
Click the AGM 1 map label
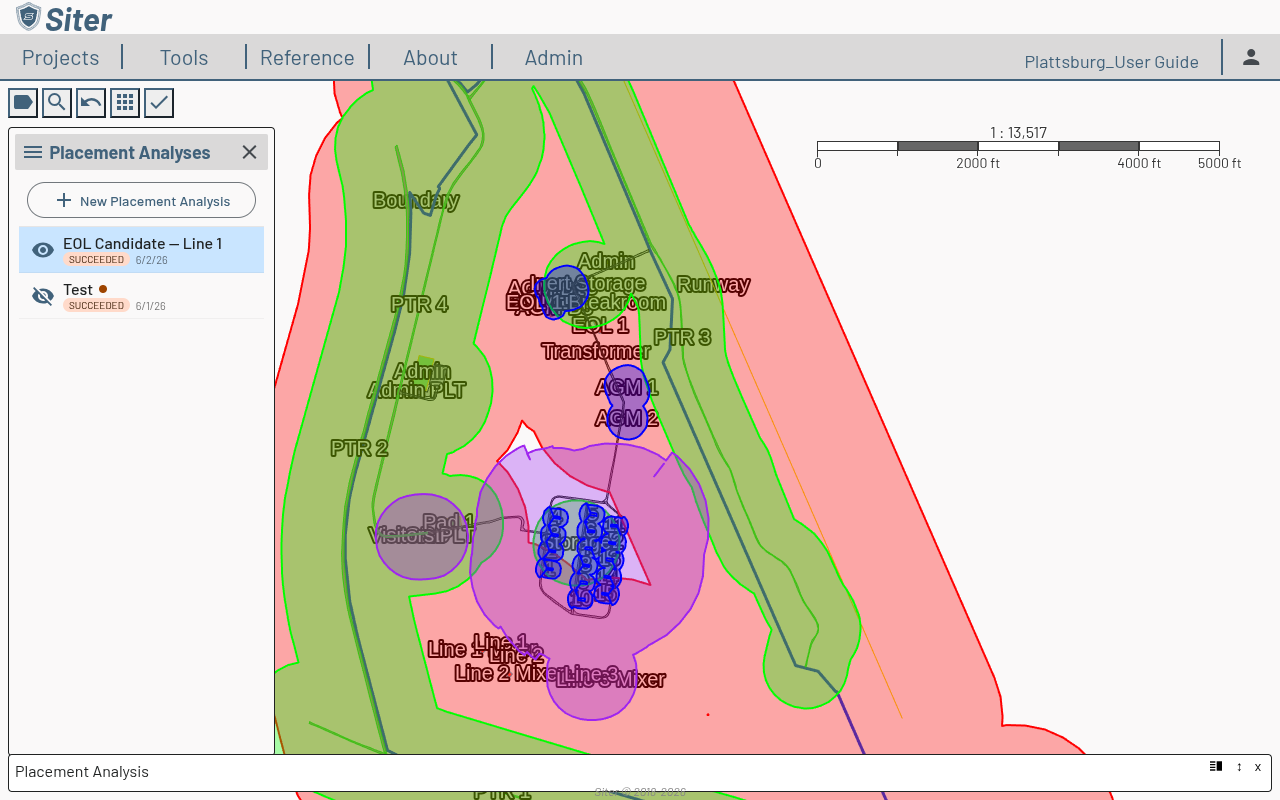tap(626, 387)
